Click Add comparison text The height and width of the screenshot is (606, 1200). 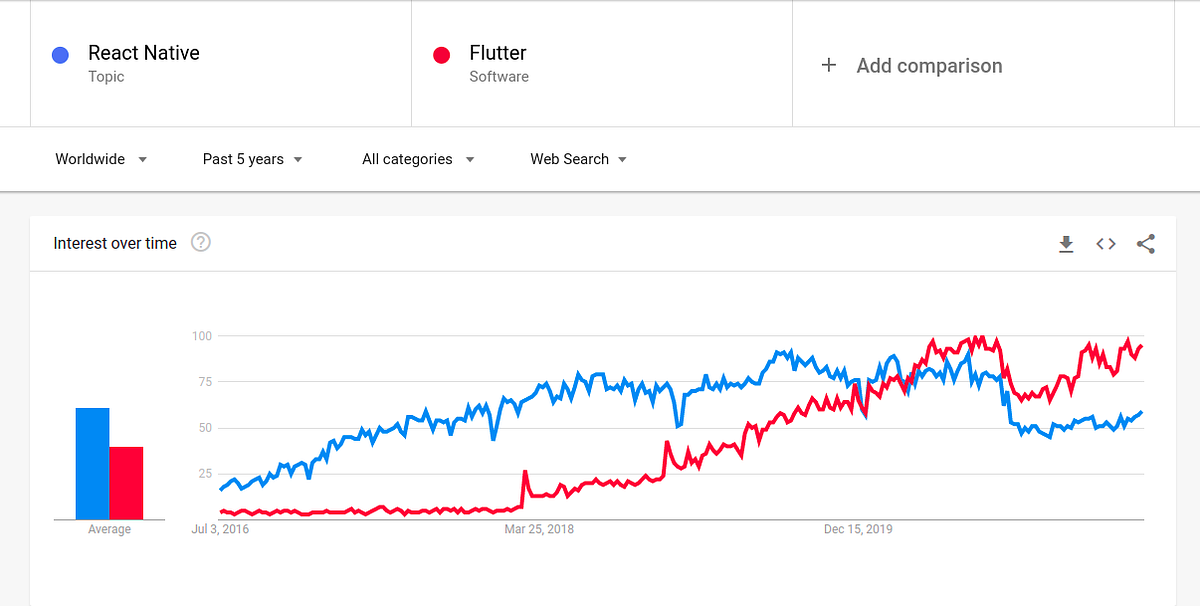pos(929,66)
